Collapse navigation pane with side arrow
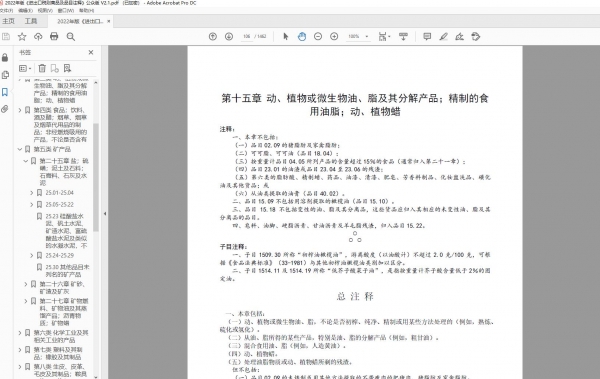Image resolution: width=600 pixels, height=379 pixels. point(105,214)
